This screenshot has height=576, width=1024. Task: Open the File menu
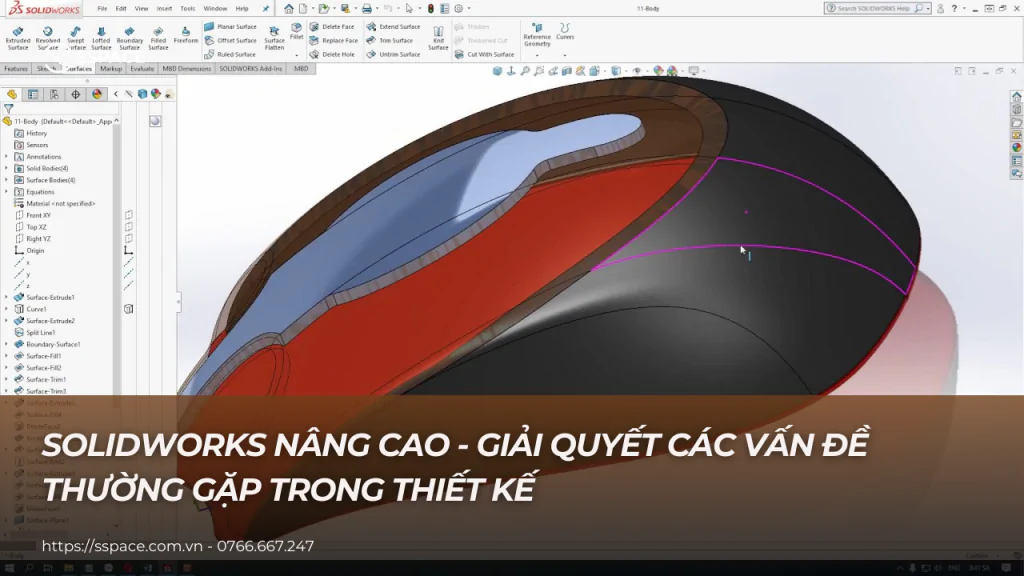pos(102,8)
